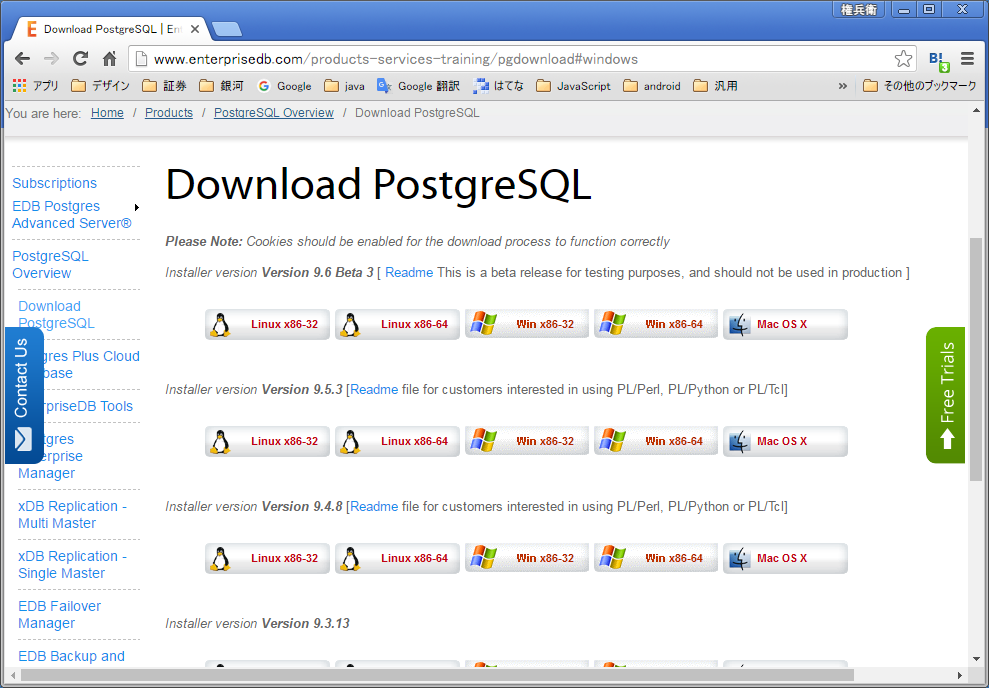Download 9.5.3 Mac OS X installer
989x688 pixels.
click(x=785, y=441)
